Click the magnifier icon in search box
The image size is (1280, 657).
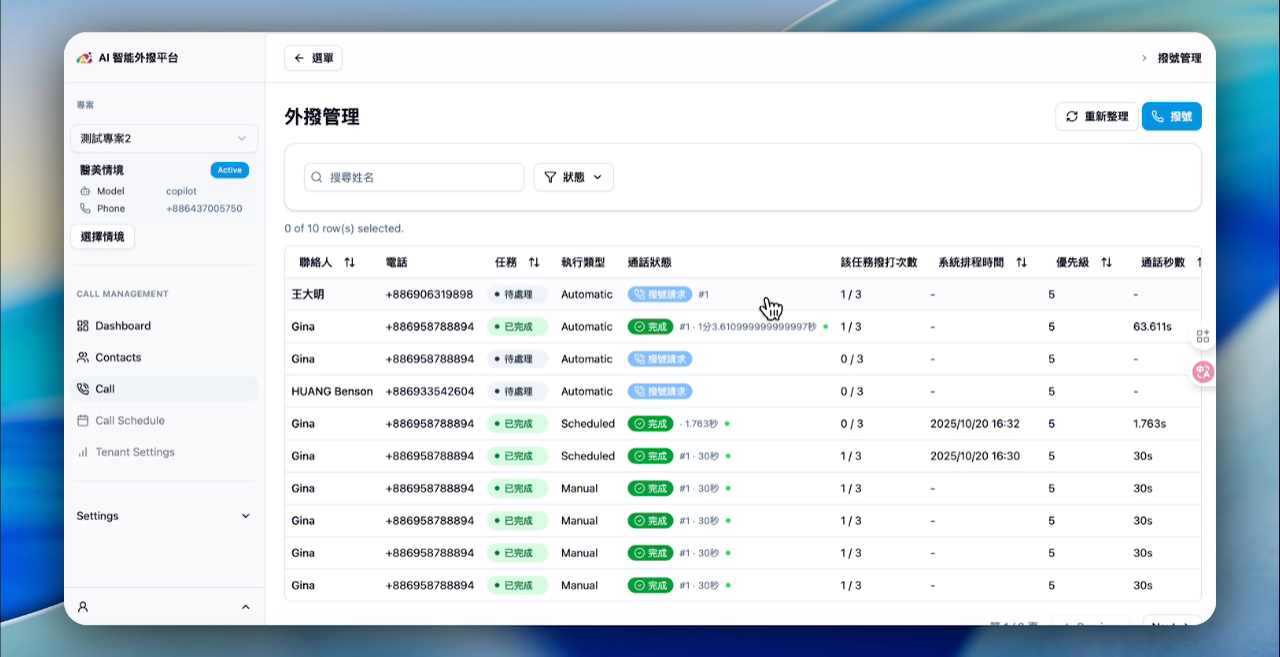coord(317,177)
